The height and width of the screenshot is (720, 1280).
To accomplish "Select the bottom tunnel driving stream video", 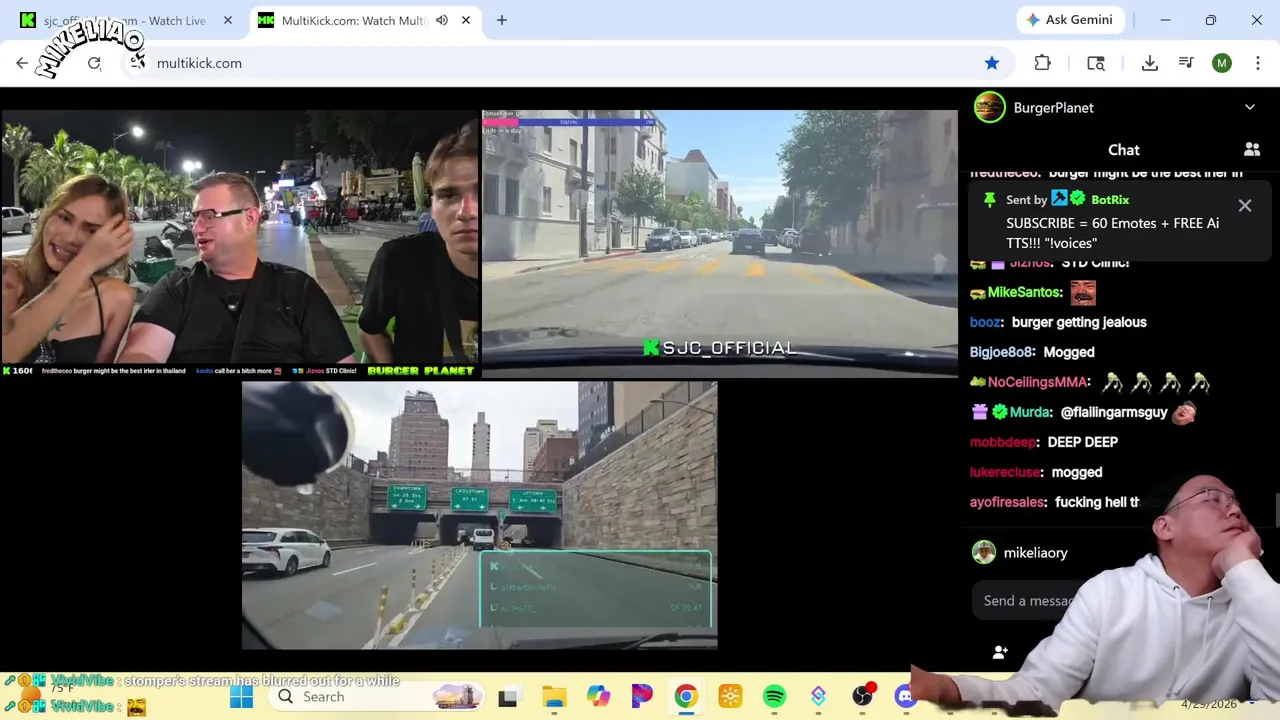I will [x=480, y=515].
